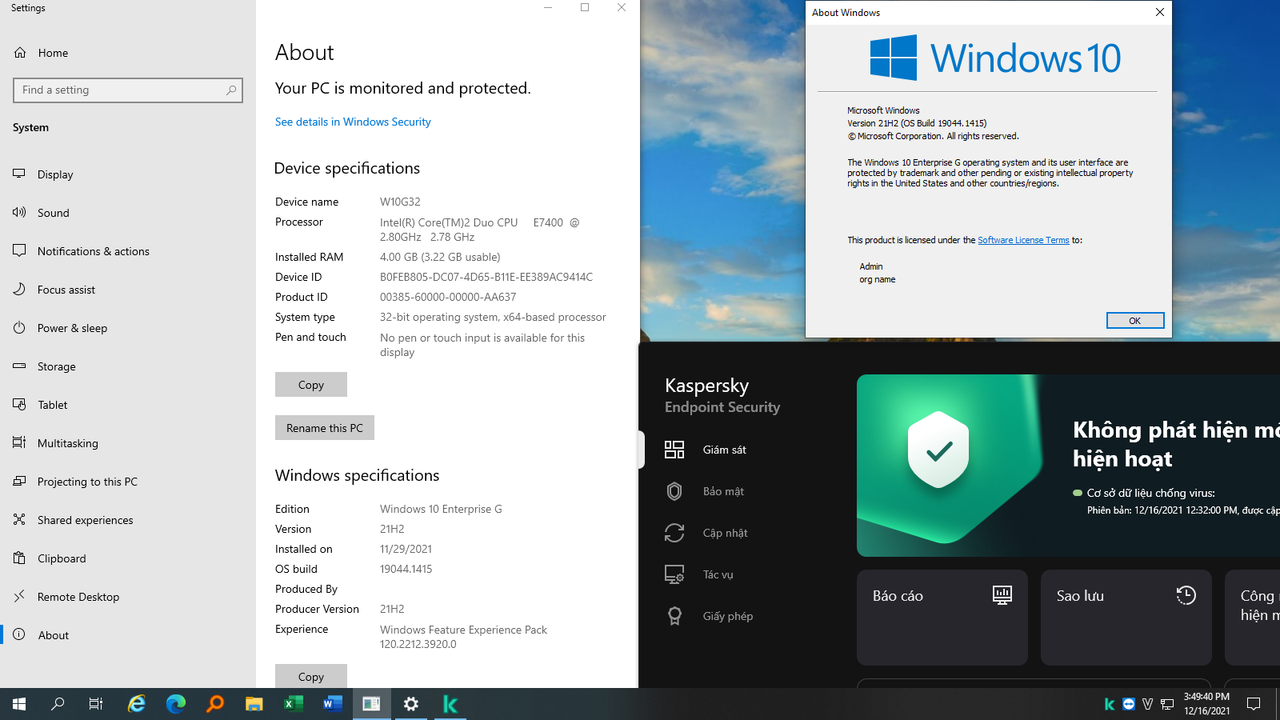This screenshot has width=1280, height=720.
Task: Click Windows 10 Enterprise G edition text
Action: [441, 509]
